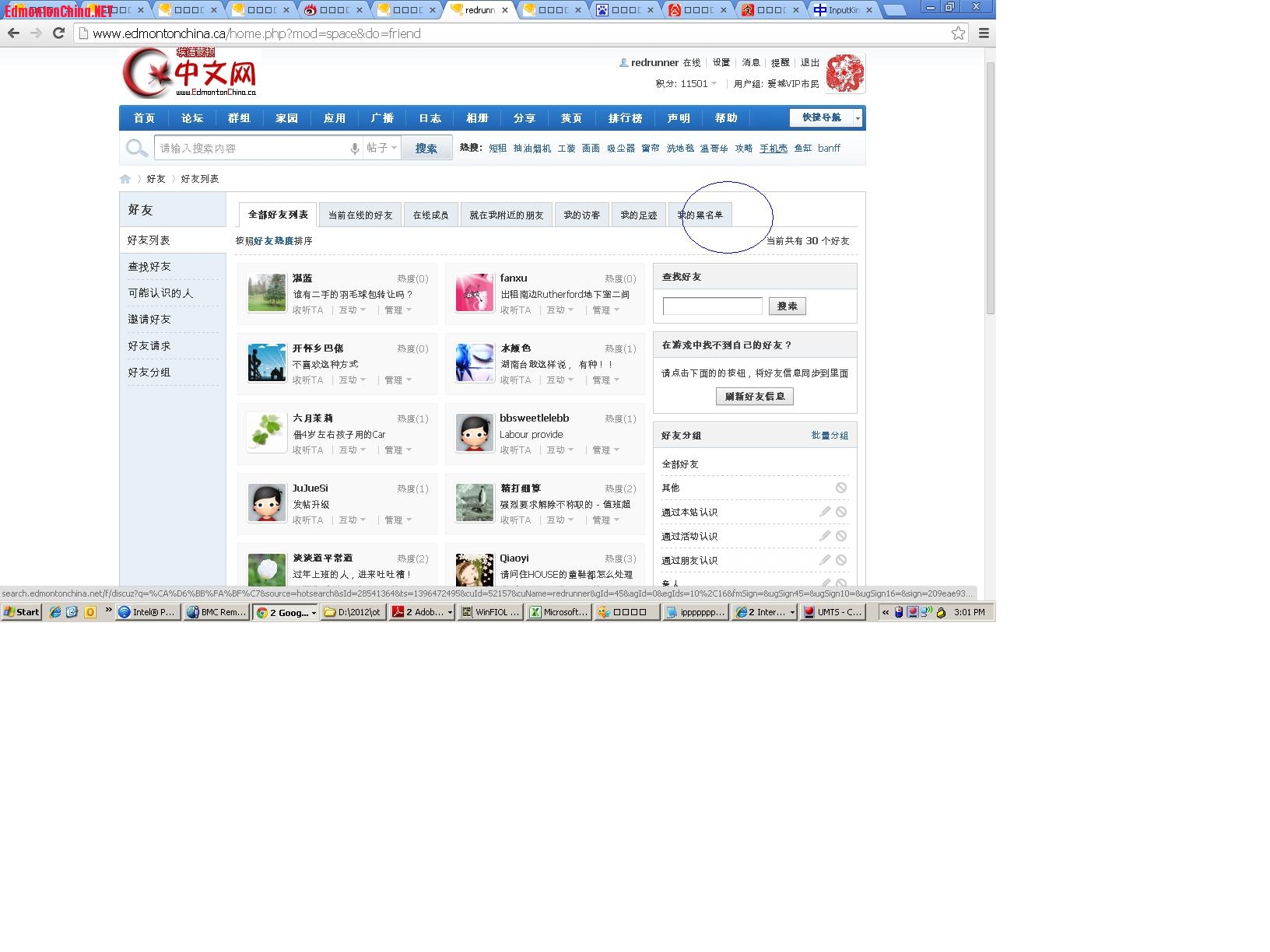
Task: Open the 管理 dropdown for friend fanxu
Action: click(605, 310)
